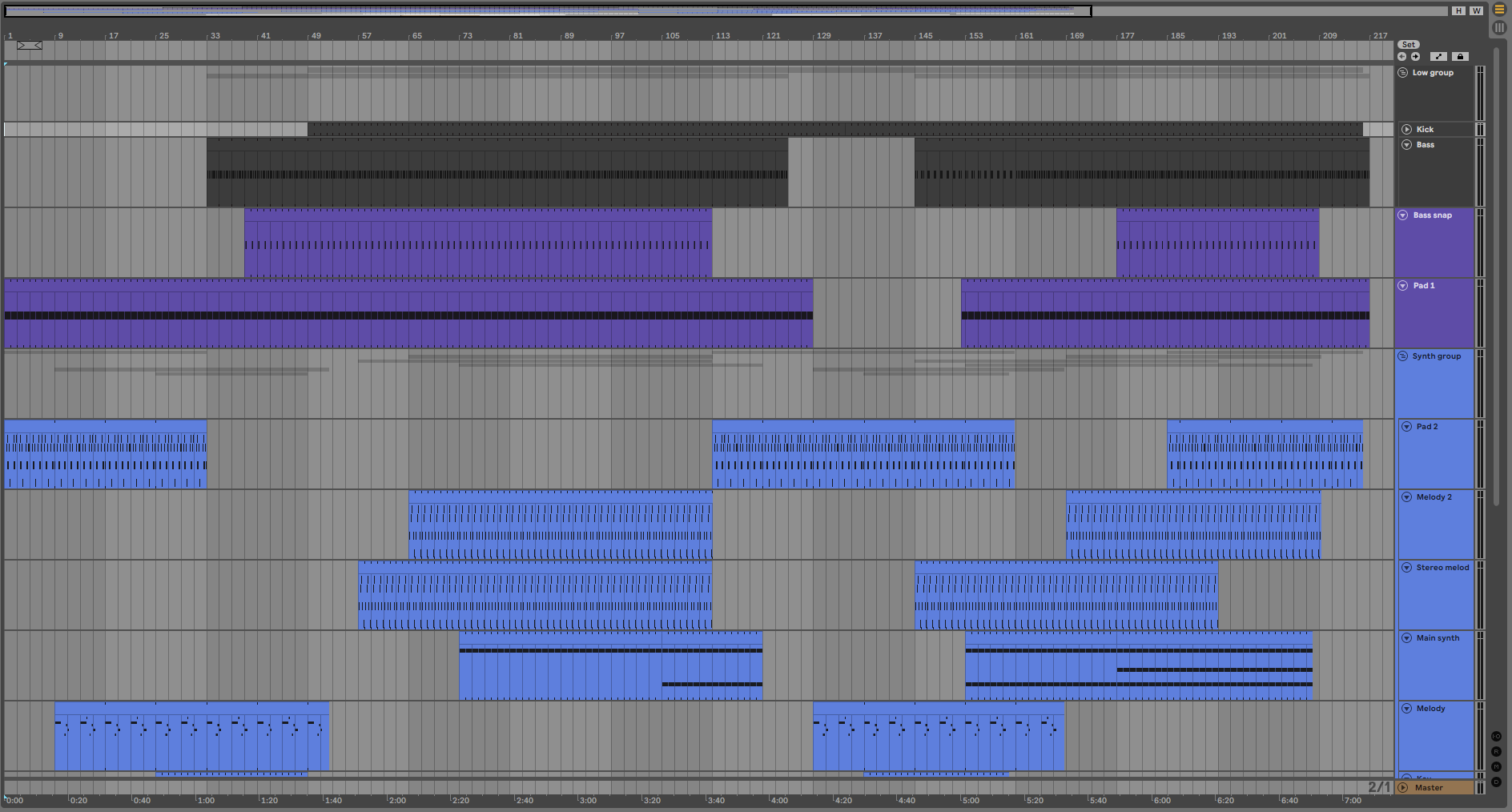Click the Bass track level meter
Screen dimensions: 1512x812
(1480, 172)
